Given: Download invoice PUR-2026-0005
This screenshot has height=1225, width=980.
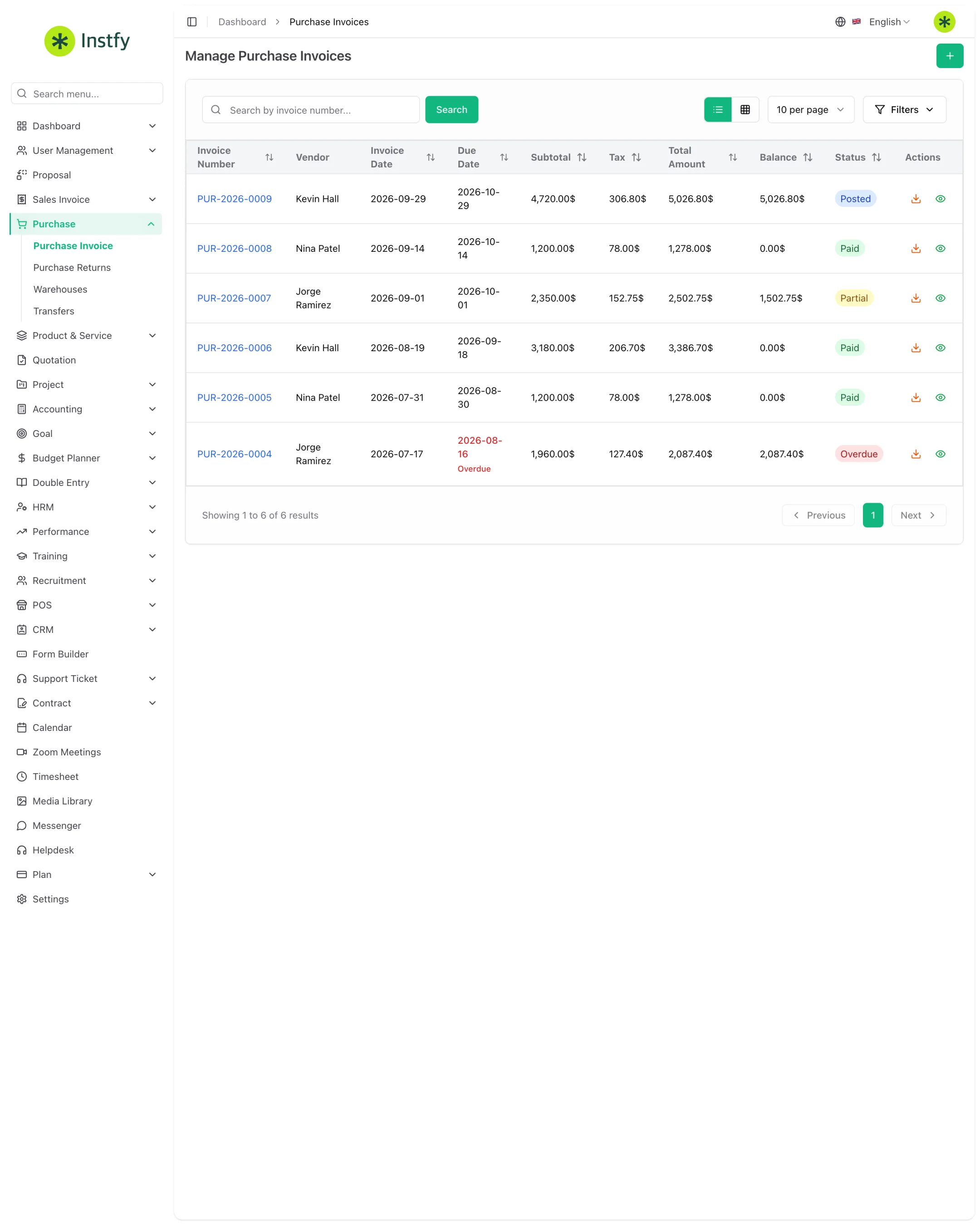Looking at the screenshot, I should click(x=915, y=398).
